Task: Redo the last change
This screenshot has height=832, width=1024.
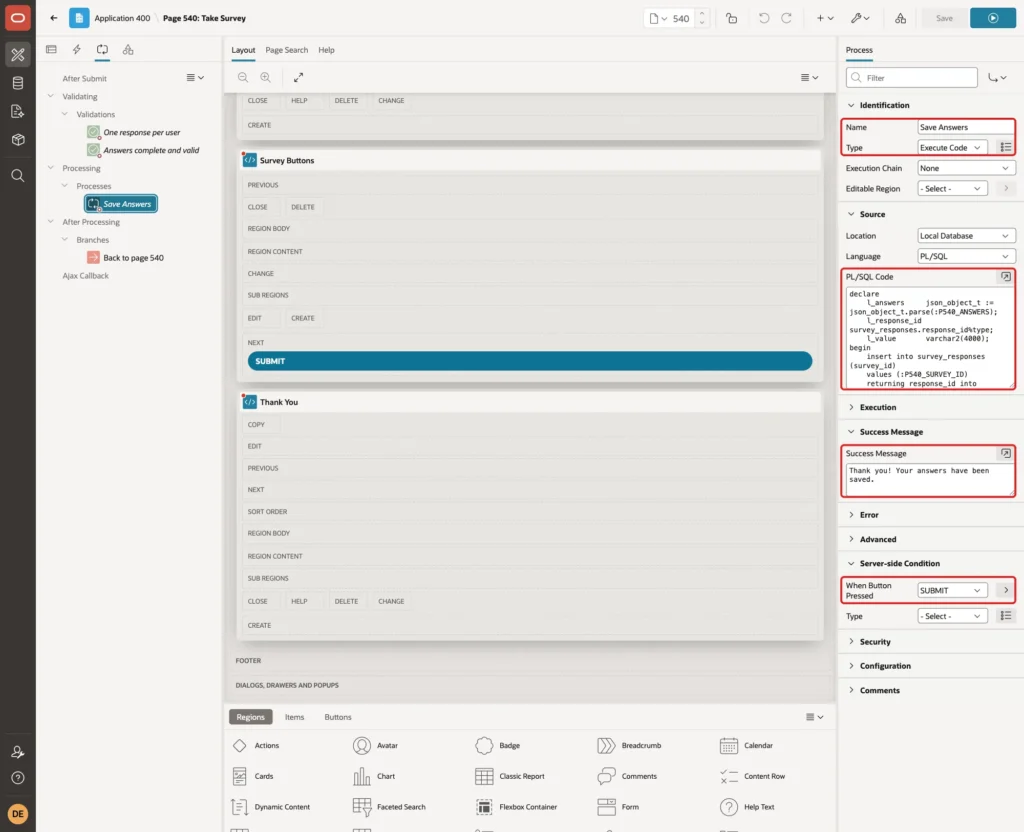Action: click(786, 18)
